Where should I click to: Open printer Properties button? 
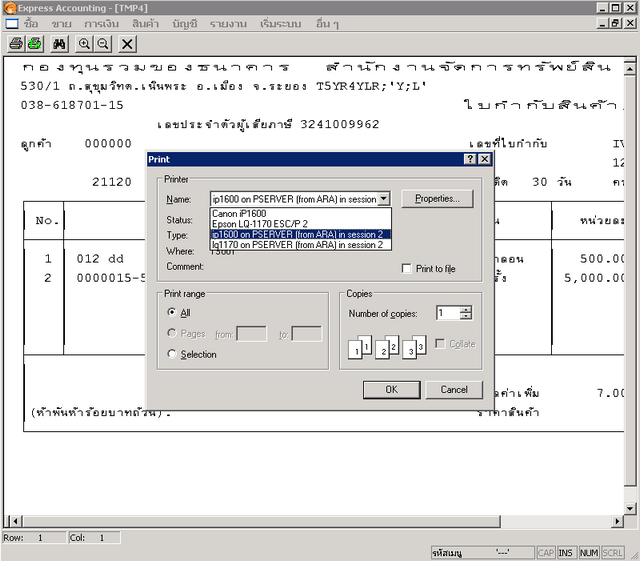click(x=437, y=199)
